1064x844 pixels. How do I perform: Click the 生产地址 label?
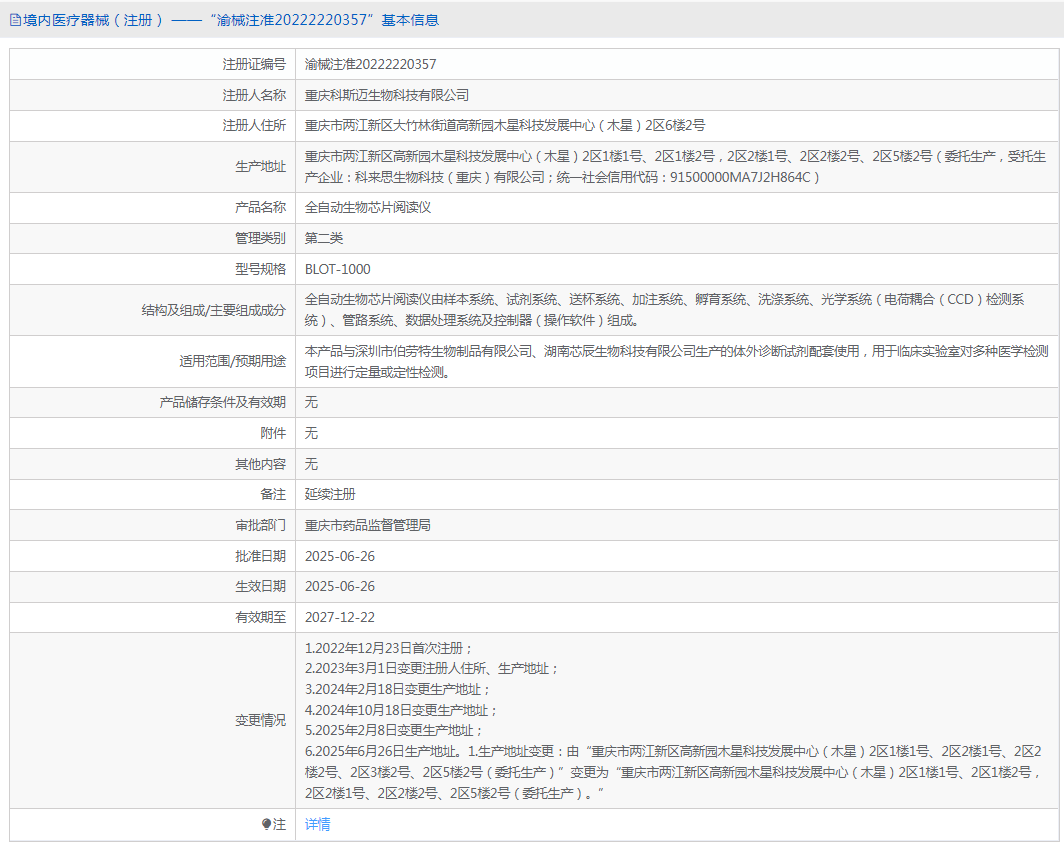point(261,167)
